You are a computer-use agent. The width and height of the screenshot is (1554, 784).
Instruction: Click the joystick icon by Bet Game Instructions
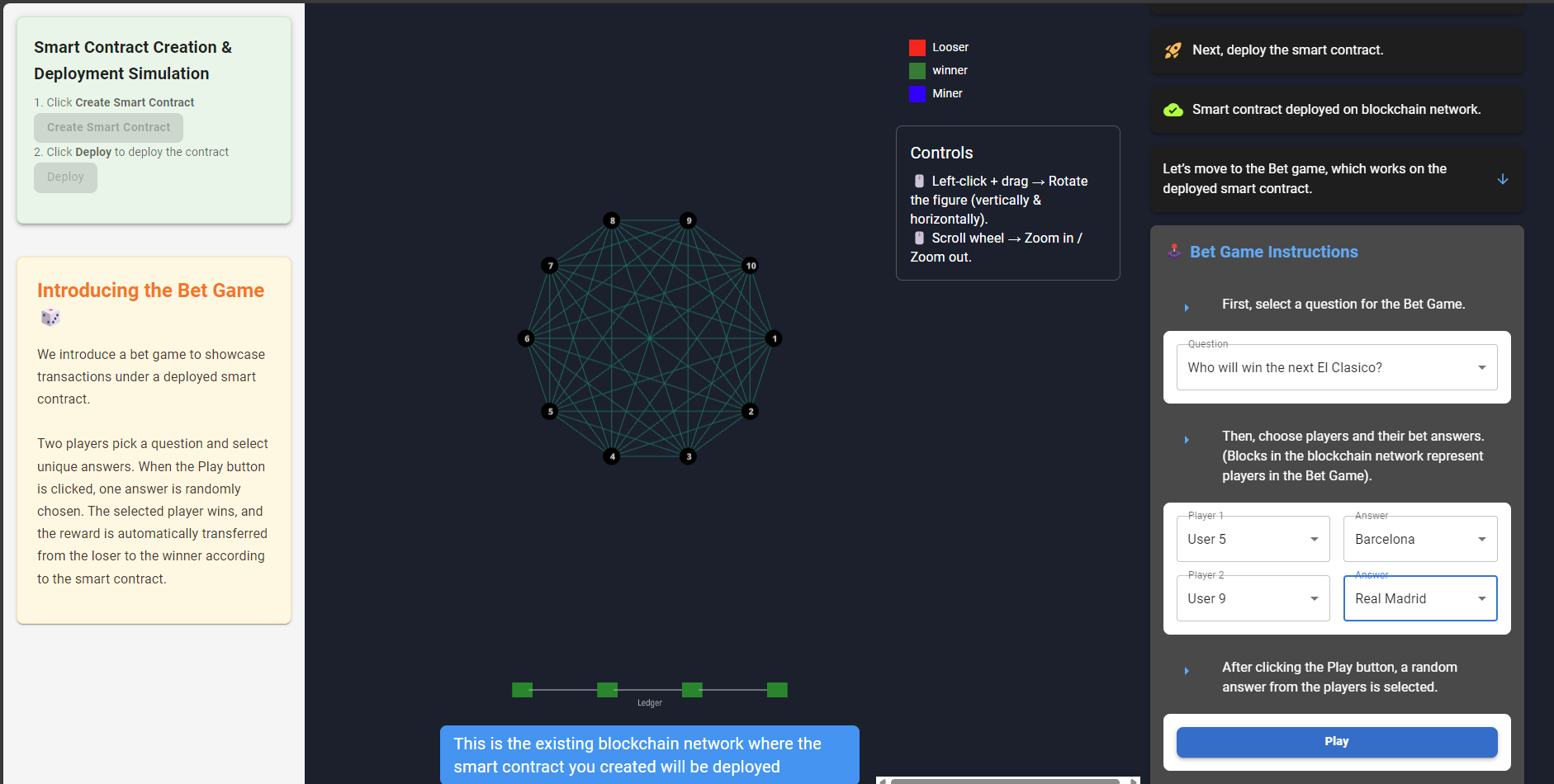click(x=1174, y=251)
